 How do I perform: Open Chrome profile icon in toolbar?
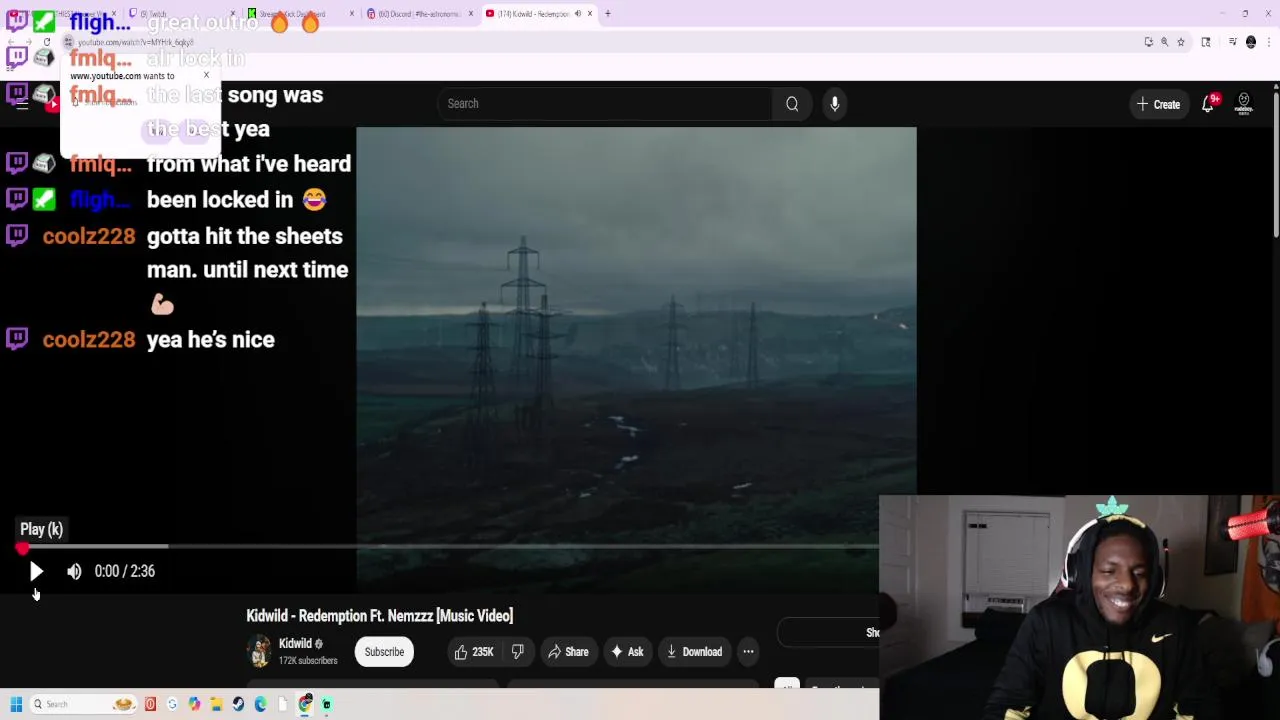click(1251, 42)
